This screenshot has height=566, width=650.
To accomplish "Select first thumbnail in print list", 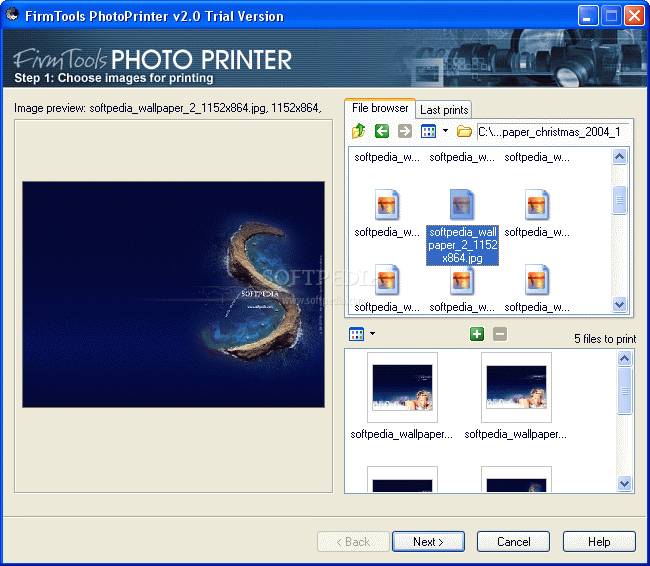I will tap(402, 387).
